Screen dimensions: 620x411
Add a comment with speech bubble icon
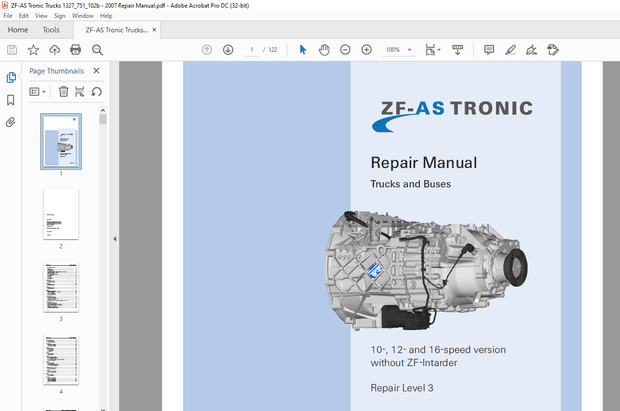pyautogui.click(x=489, y=50)
